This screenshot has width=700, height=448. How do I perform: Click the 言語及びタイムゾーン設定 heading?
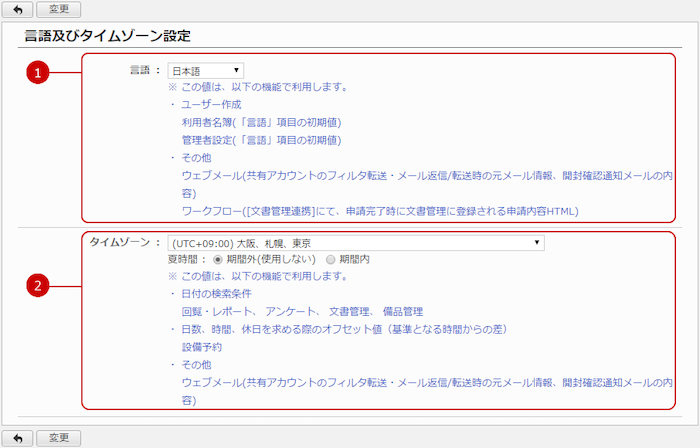coord(108,36)
